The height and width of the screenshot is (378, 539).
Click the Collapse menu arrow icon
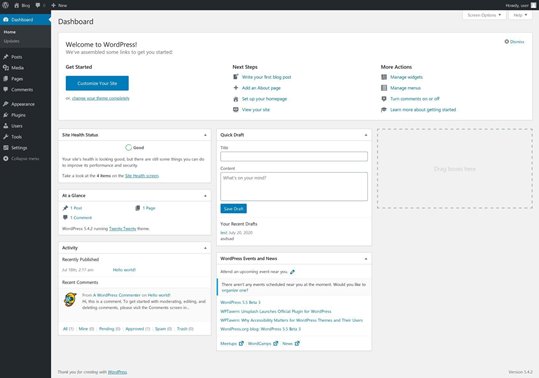click(6, 158)
